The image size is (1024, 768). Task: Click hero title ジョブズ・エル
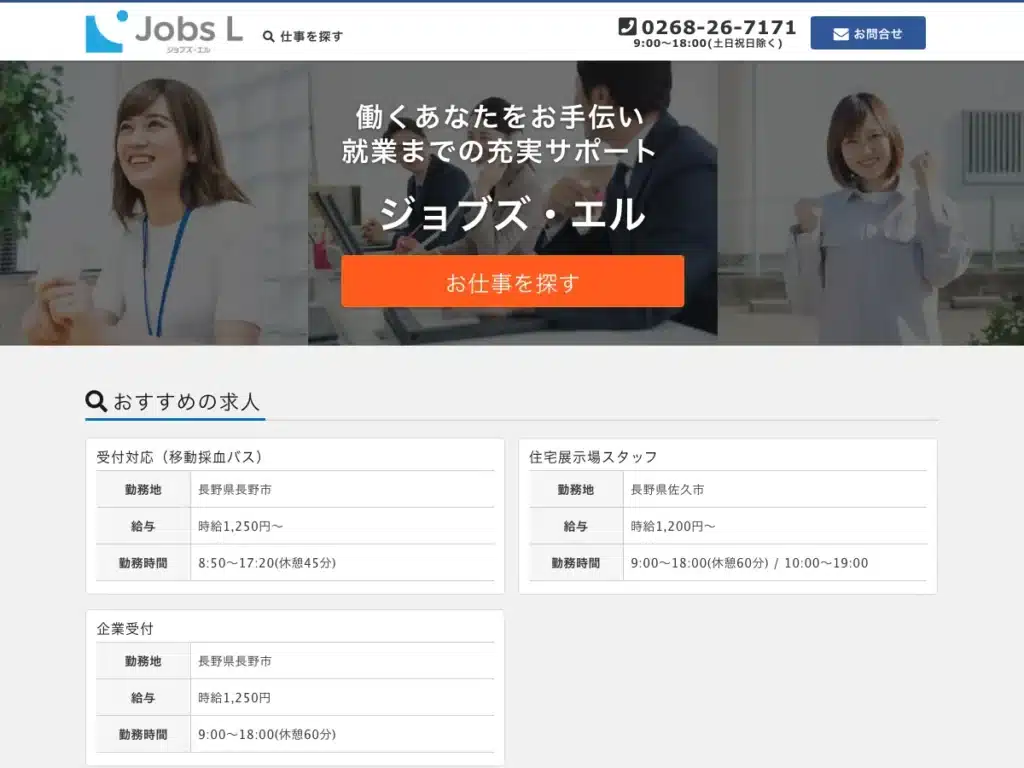(x=513, y=214)
